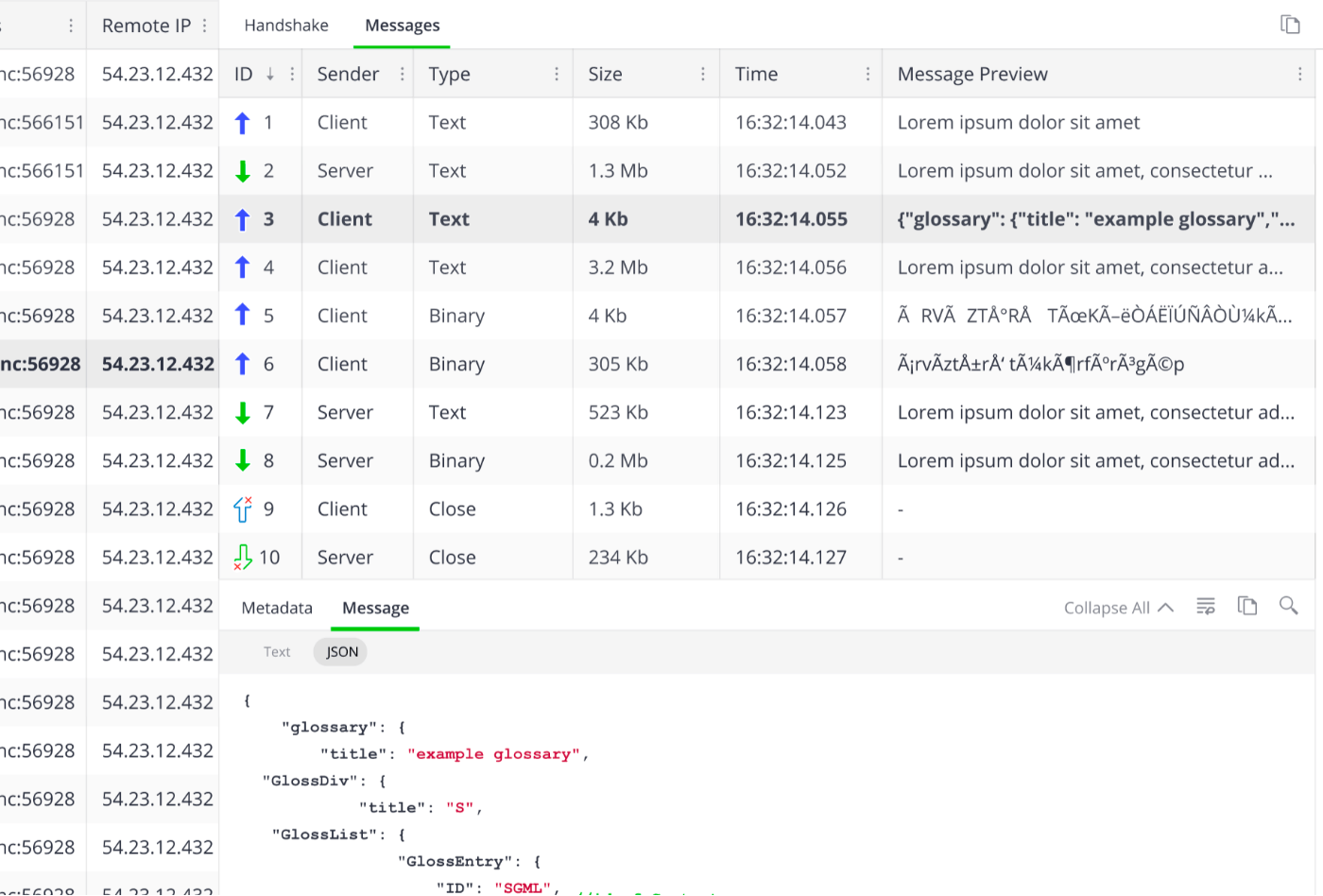
Task: Click the copy icon beside the Messages tab
Action: pos(1290,25)
